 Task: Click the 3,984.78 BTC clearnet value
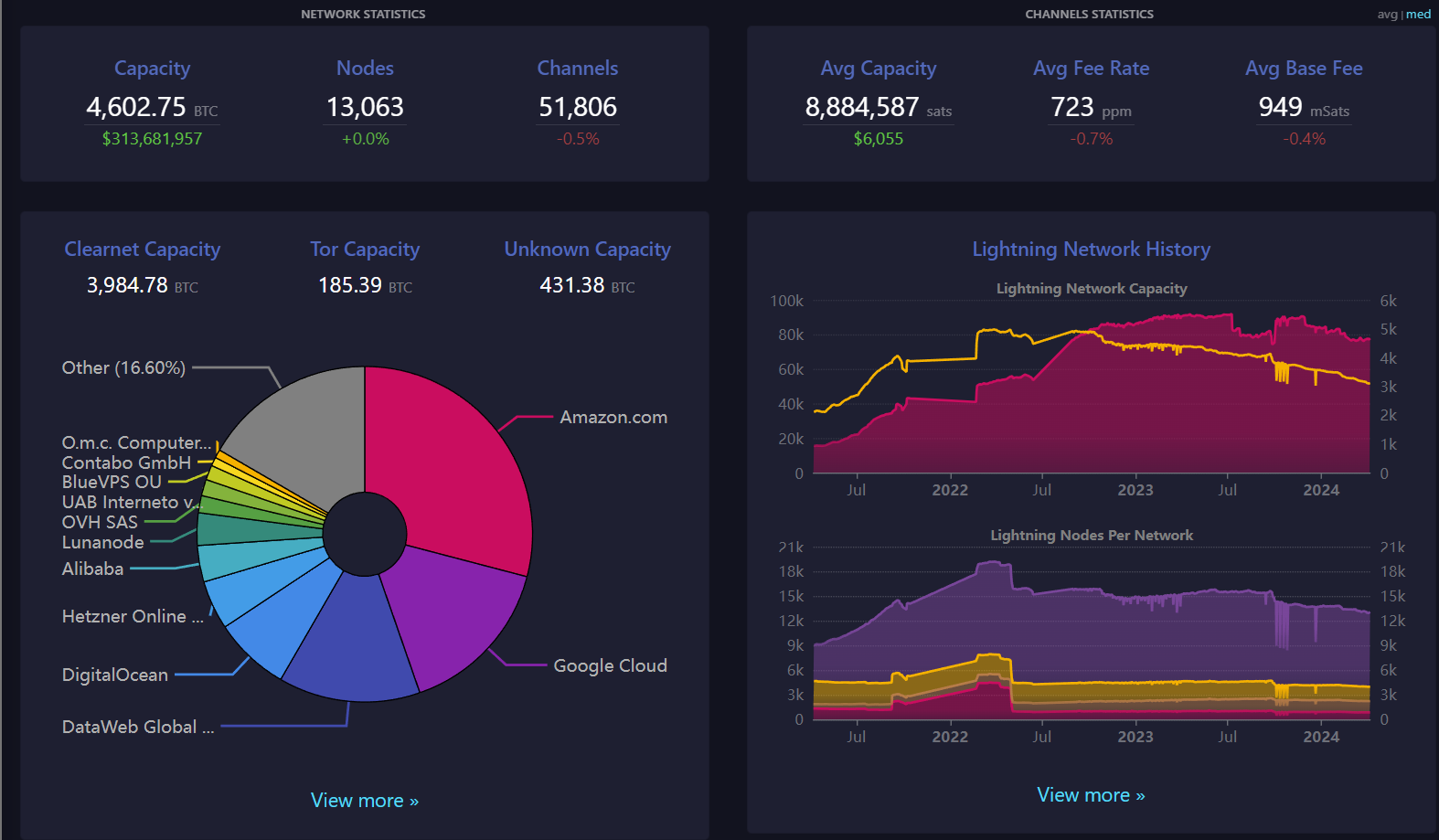143,286
